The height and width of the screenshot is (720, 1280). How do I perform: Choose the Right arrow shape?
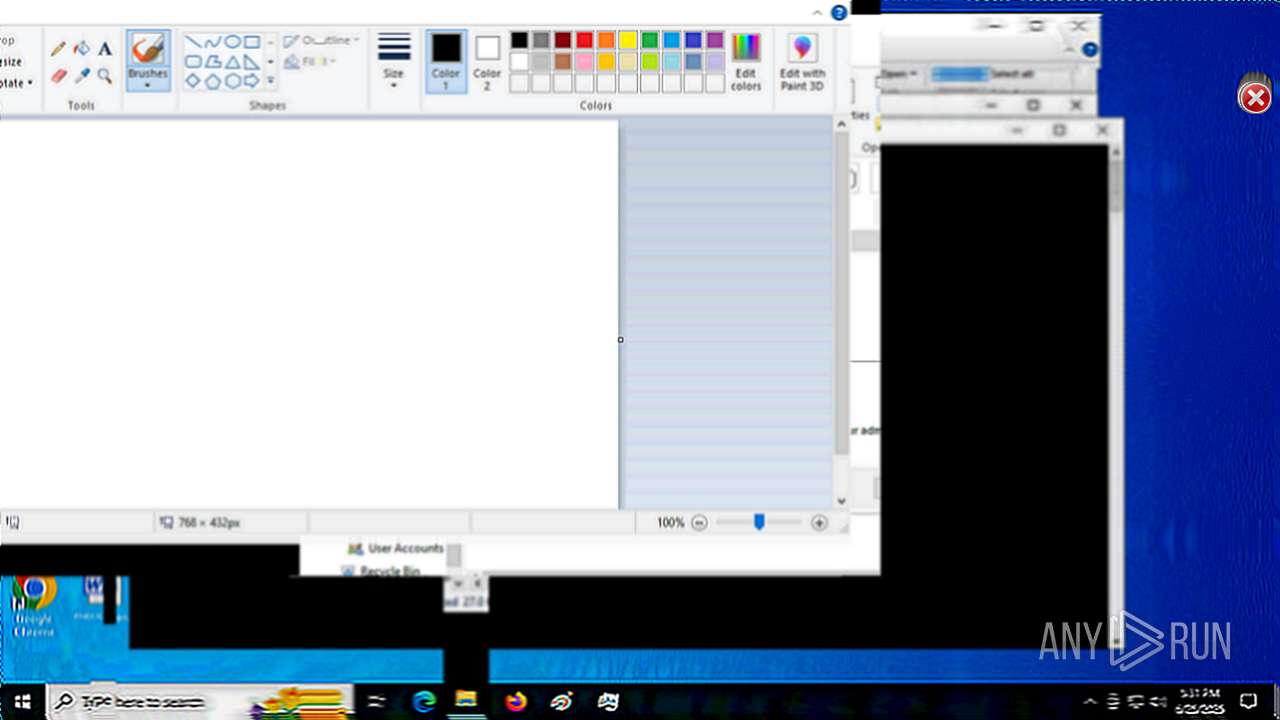point(252,81)
